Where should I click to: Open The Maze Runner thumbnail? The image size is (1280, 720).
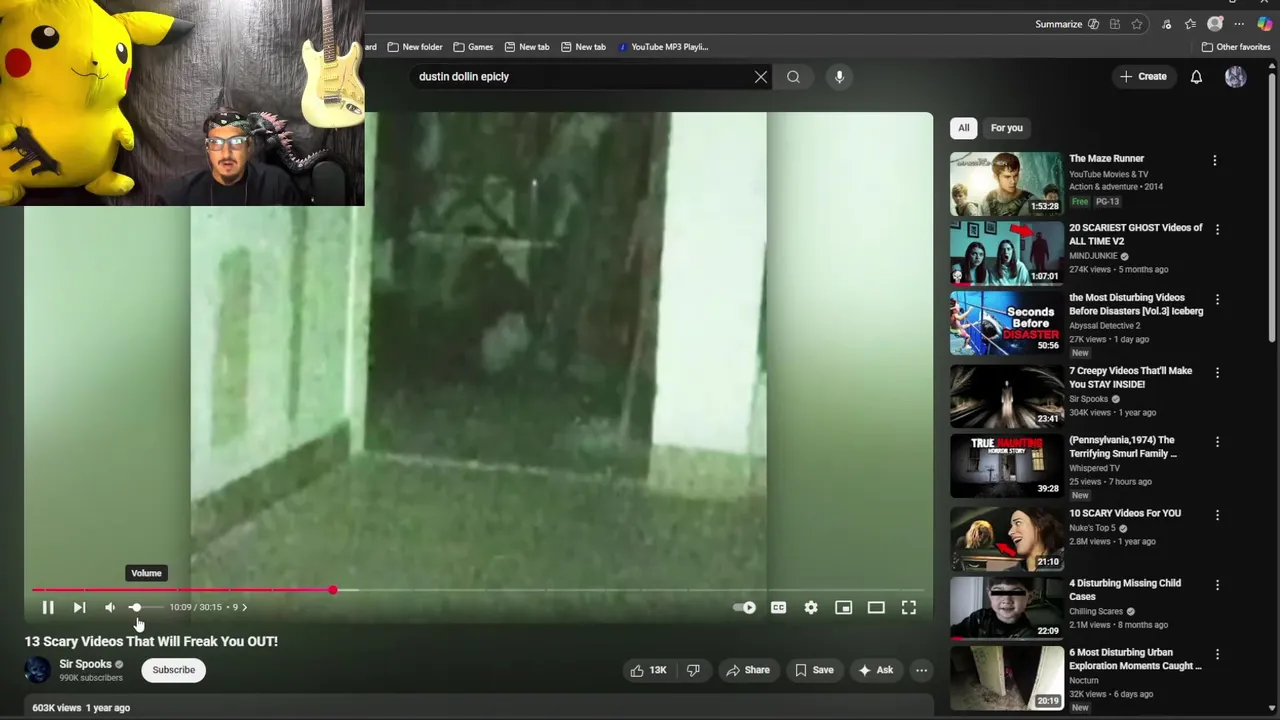click(1006, 184)
